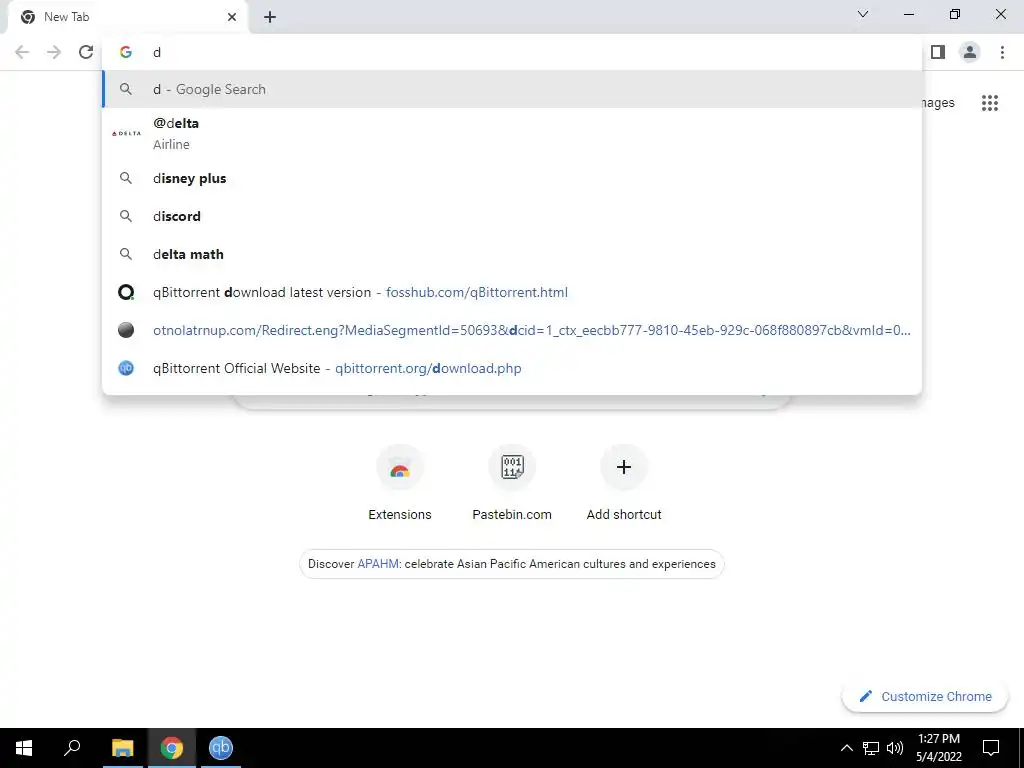Click the Delta airline logo icon
Viewport: 1024px width, 768px height.
[126, 133]
